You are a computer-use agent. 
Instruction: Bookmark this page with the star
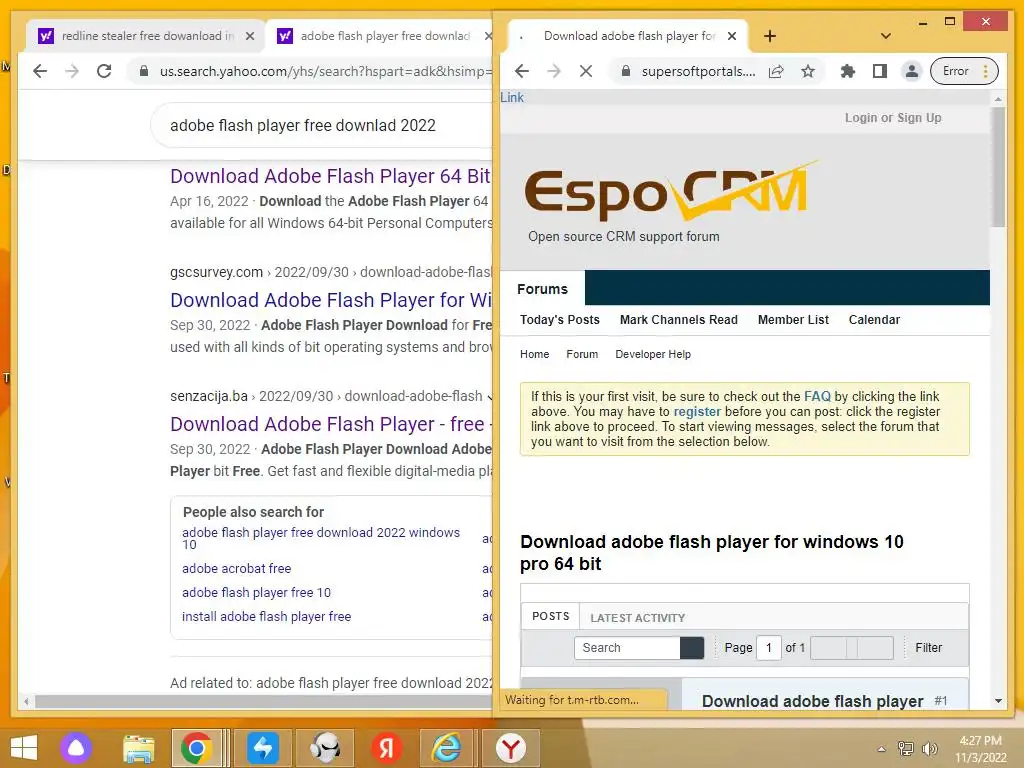pos(808,71)
